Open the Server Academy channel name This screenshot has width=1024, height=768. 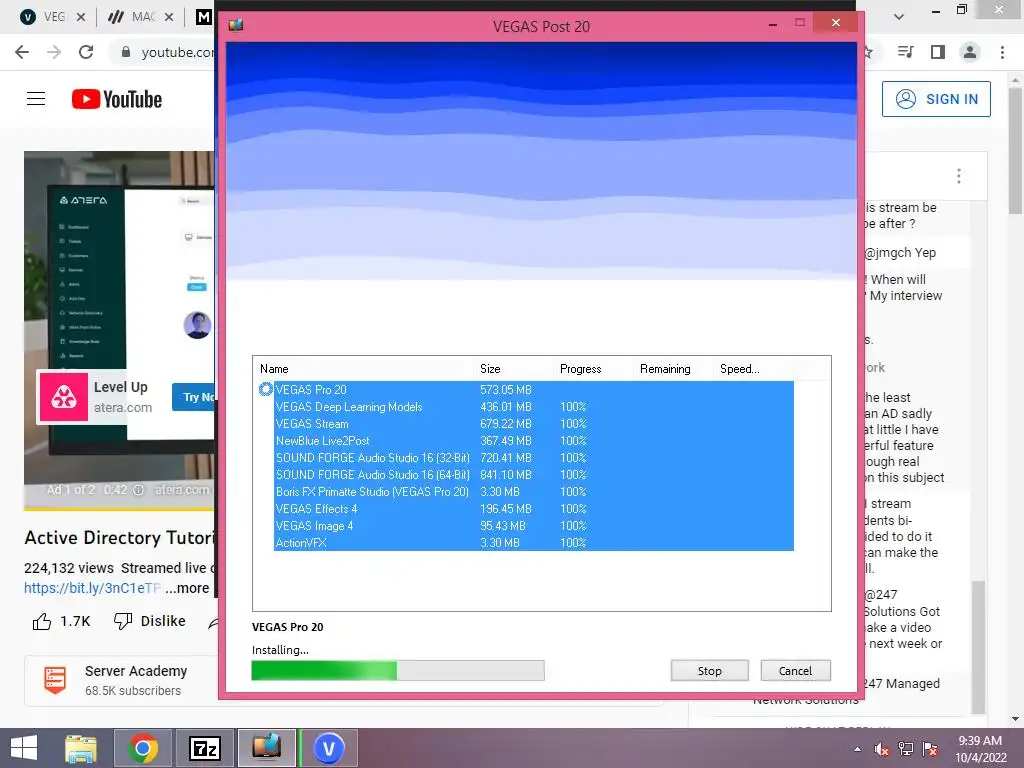pyautogui.click(x=136, y=671)
